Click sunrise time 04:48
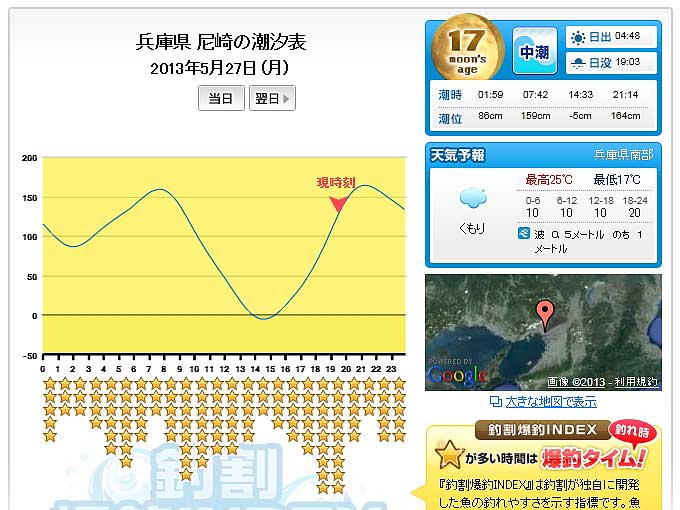 (x=627, y=36)
